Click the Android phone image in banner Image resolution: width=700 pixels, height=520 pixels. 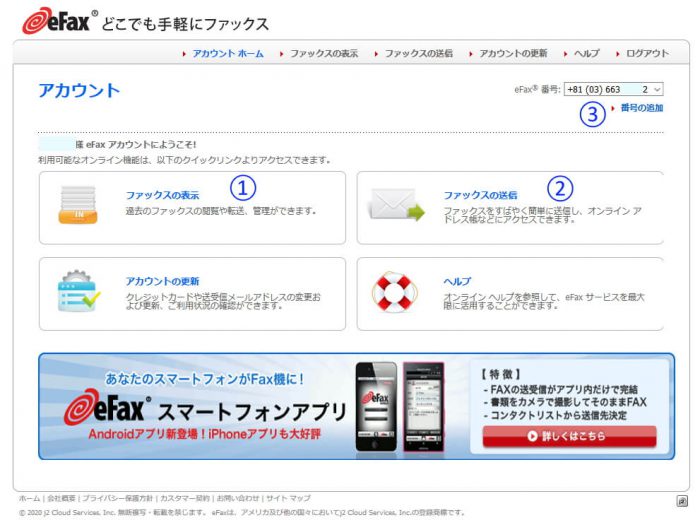423,407
